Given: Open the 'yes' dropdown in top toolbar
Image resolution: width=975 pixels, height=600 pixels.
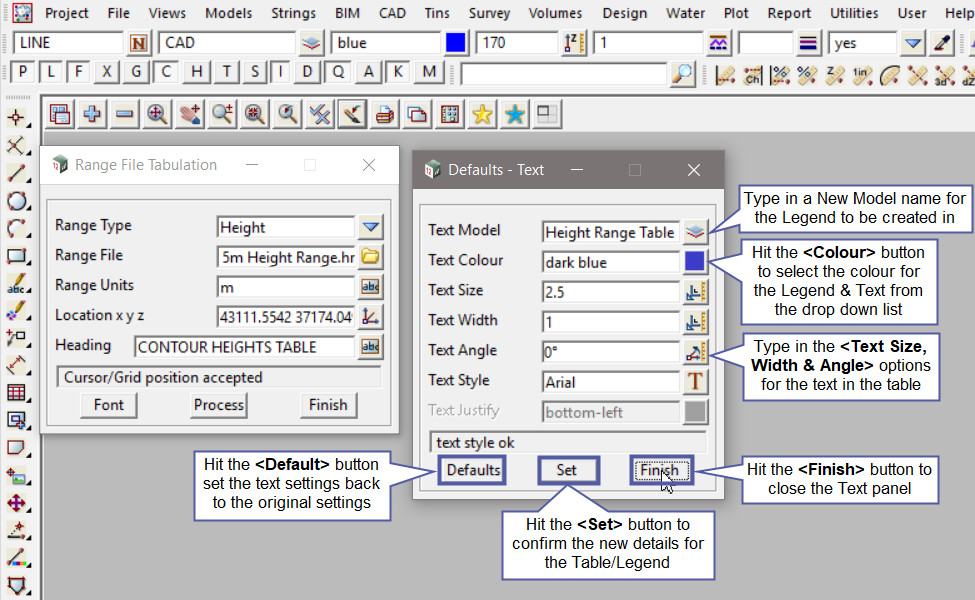Looking at the screenshot, I should (912, 44).
